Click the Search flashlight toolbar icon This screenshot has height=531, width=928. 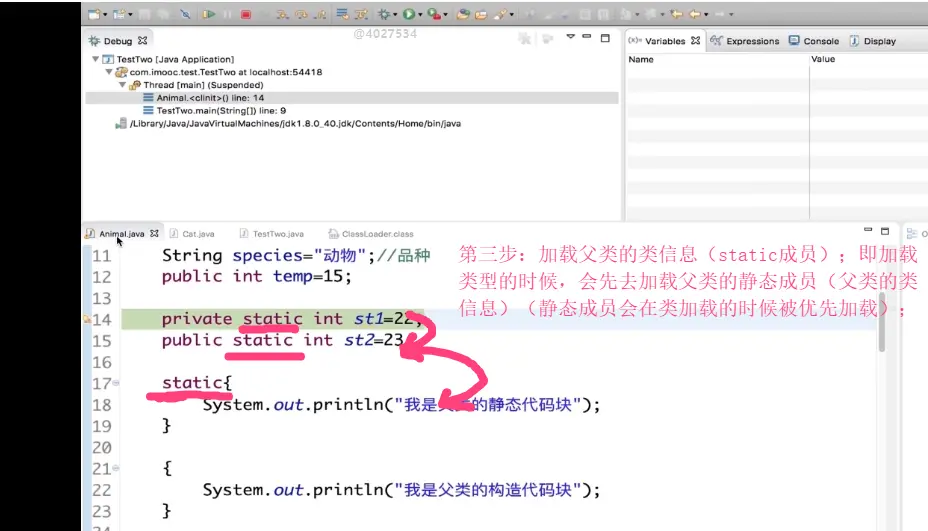click(x=500, y=14)
